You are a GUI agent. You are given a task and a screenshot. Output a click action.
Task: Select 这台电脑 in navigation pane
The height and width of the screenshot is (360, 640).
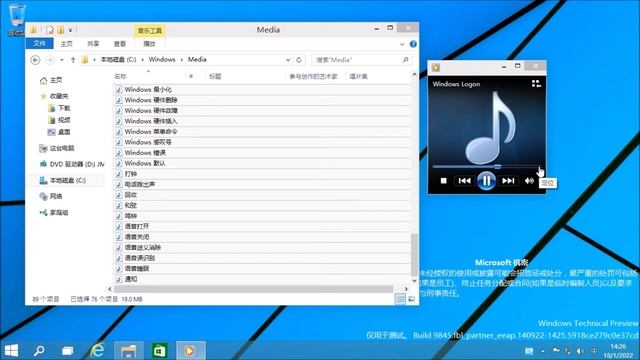pyautogui.click(x=57, y=148)
